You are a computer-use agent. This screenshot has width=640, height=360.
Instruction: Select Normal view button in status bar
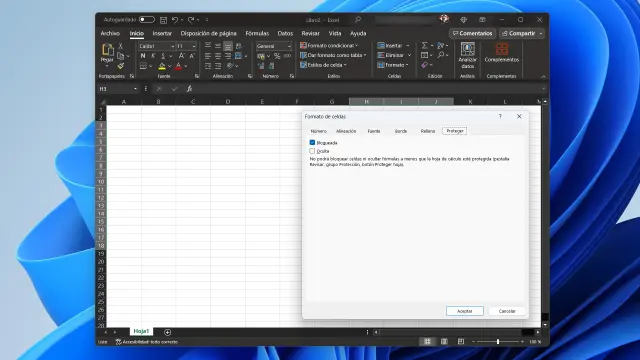427,342
